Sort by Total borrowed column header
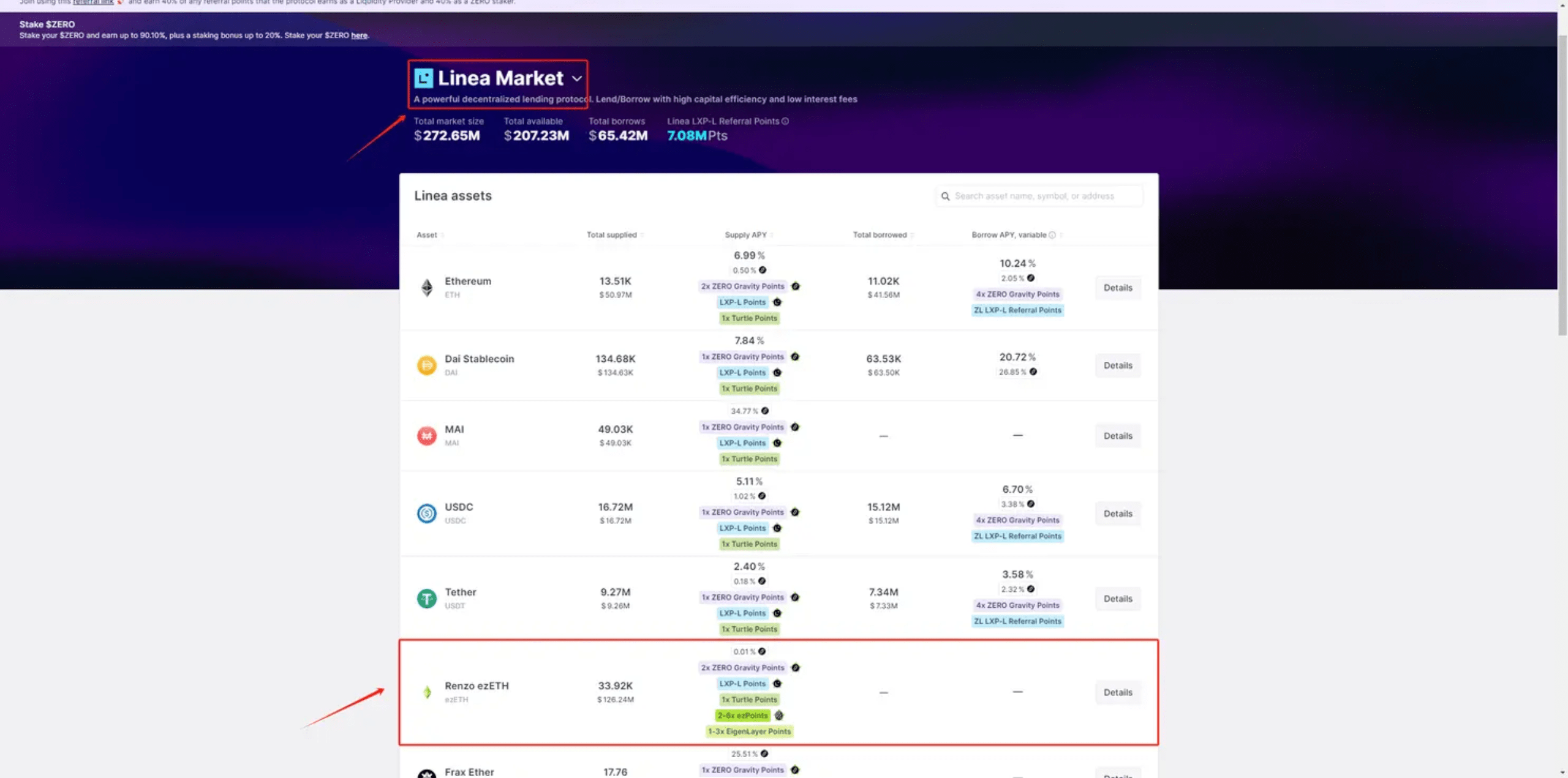 880,235
